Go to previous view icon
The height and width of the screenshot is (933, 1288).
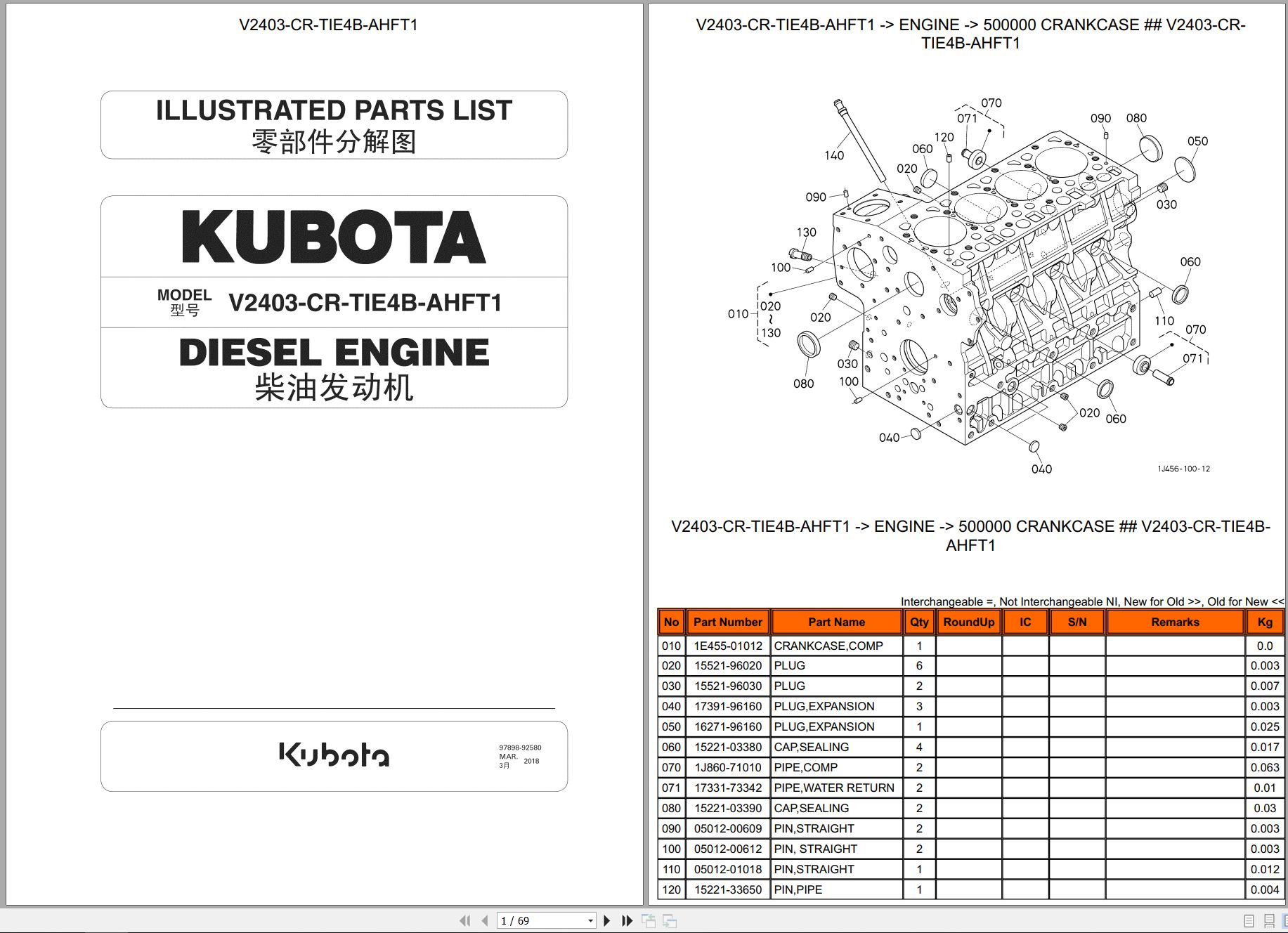[649, 920]
